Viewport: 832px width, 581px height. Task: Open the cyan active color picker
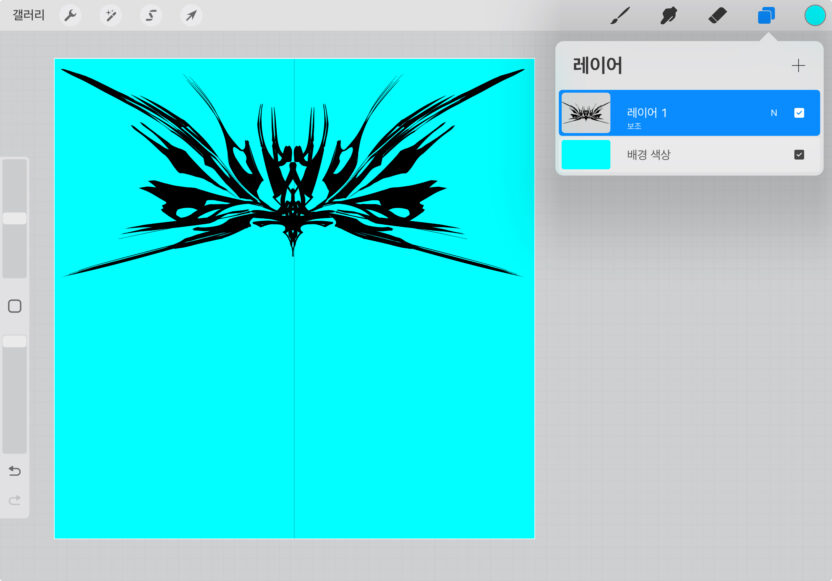815,15
